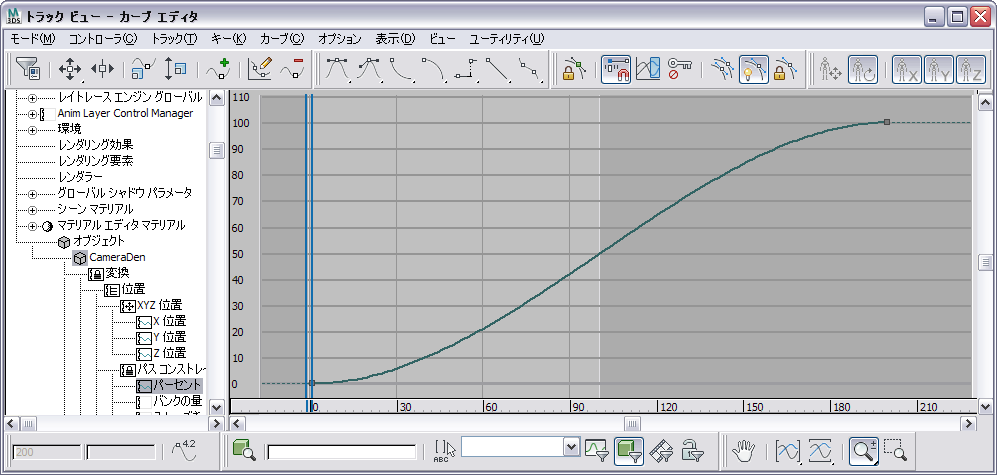Click the key at frame 0
The height and width of the screenshot is (475, 997).
pos(312,383)
